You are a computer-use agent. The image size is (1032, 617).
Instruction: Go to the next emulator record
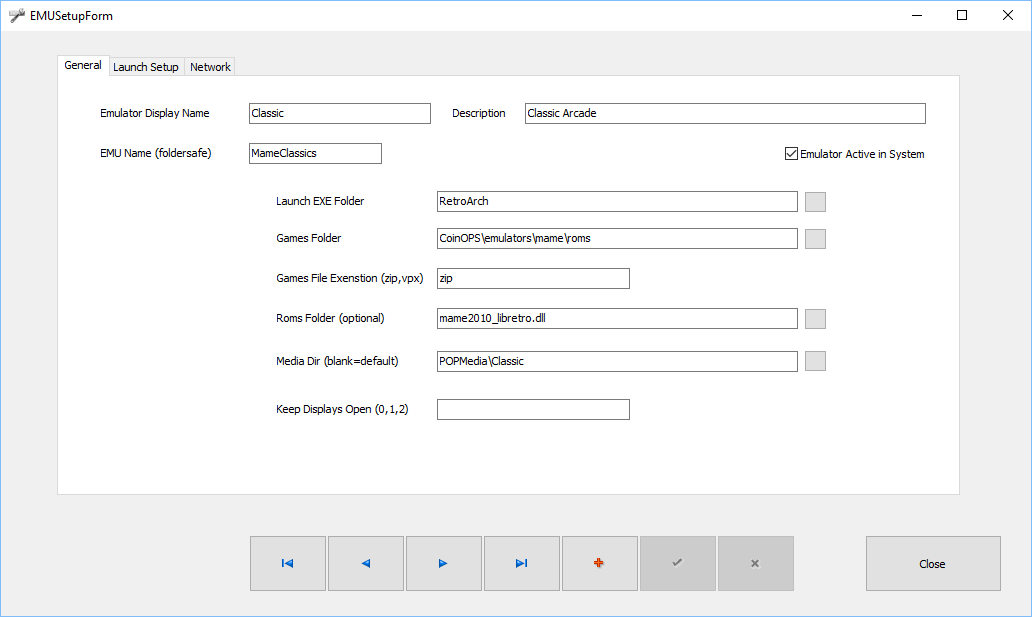pos(443,564)
